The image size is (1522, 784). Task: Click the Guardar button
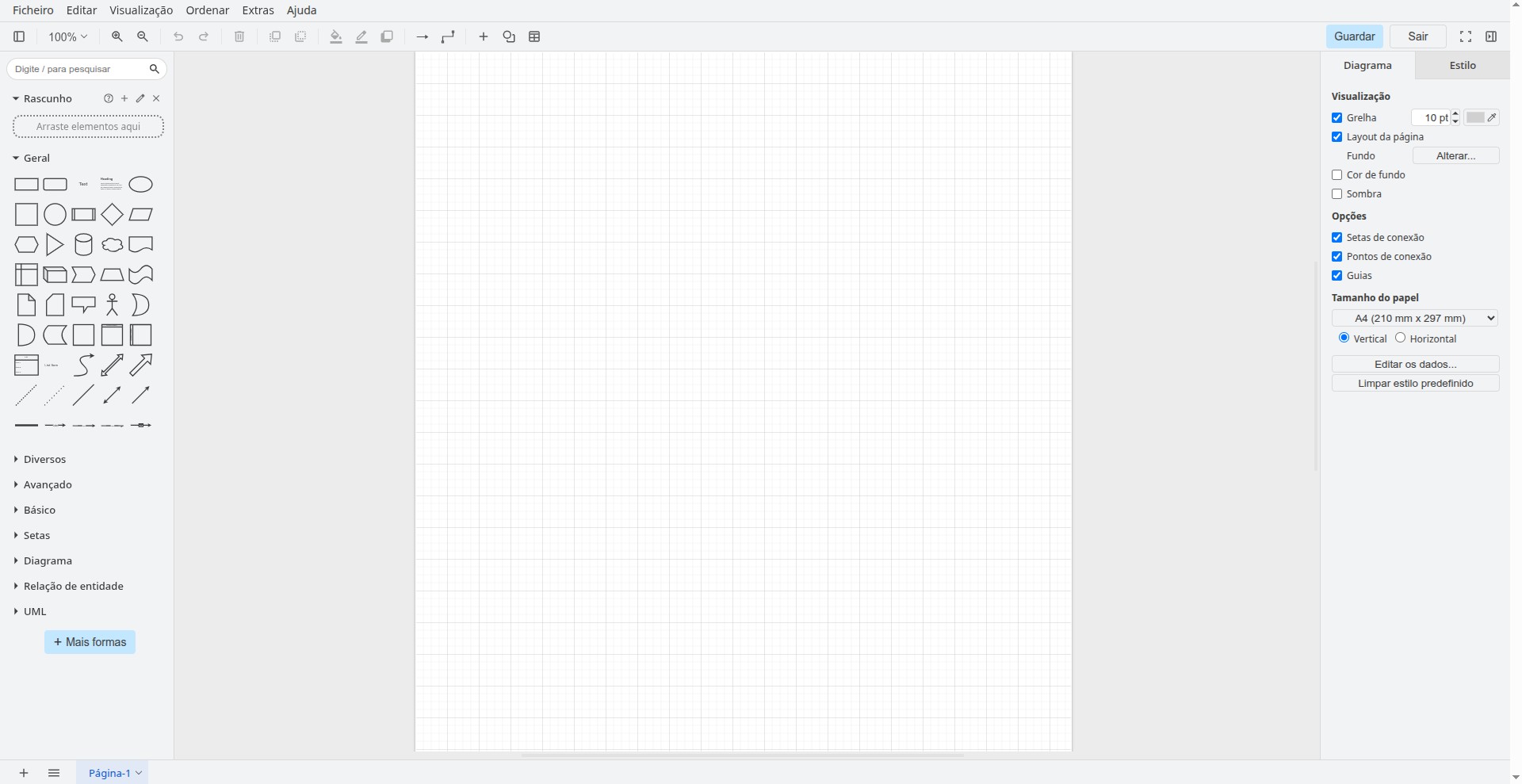(x=1354, y=36)
